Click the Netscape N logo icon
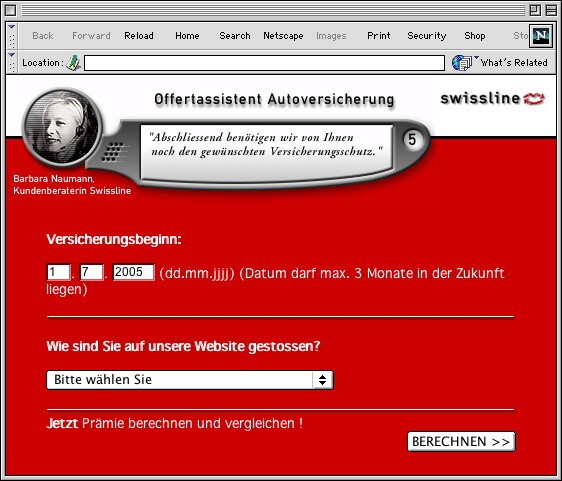The width and height of the screenshot is (562, 481). point(541,35)
